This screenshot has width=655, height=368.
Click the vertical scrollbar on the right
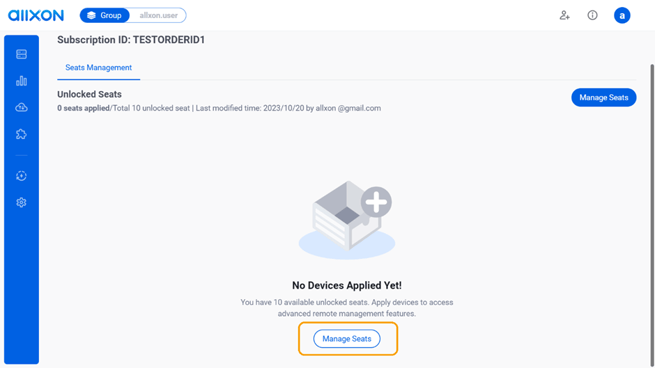pos(652,213)
